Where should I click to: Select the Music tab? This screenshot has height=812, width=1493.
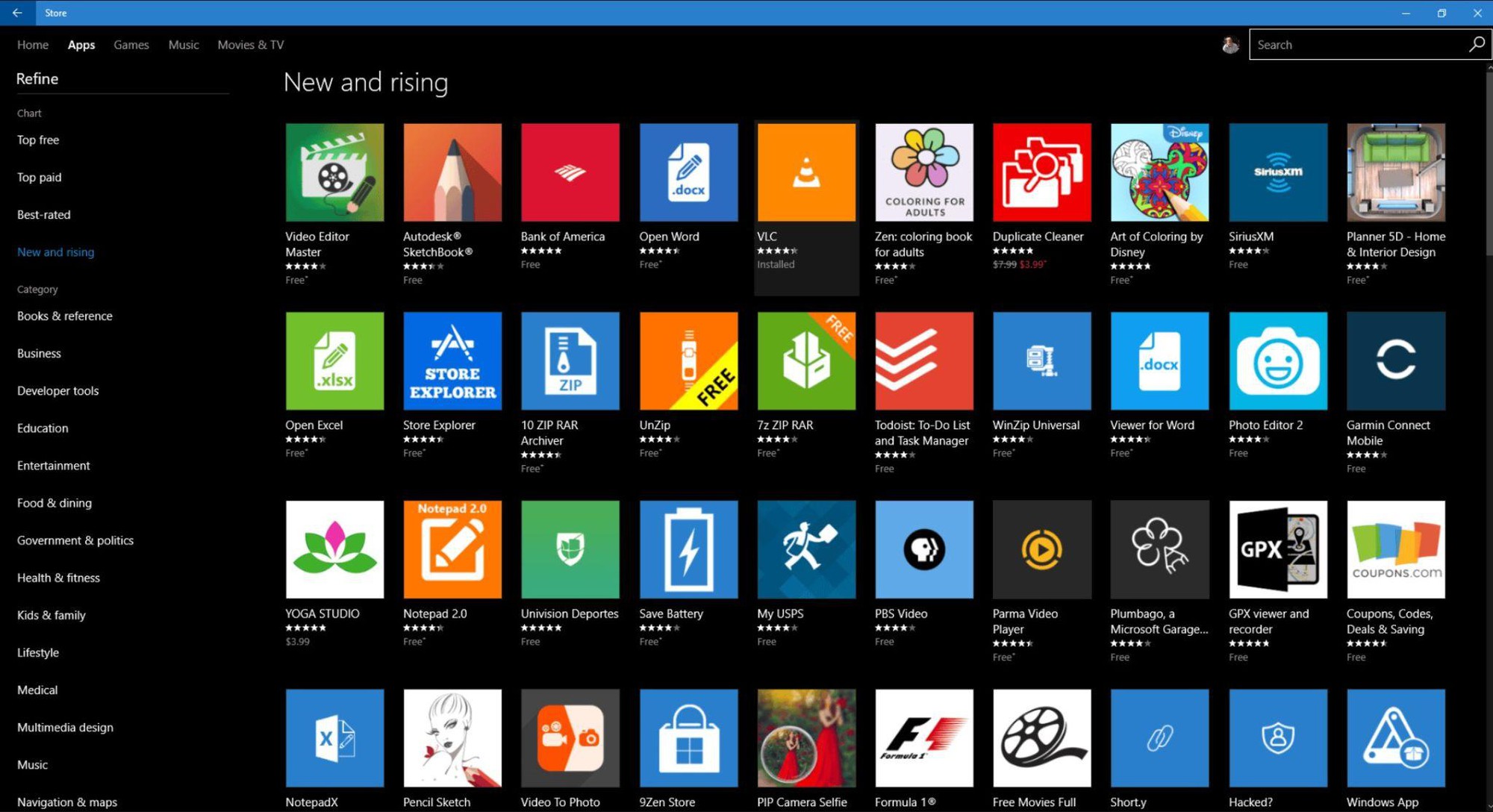pos(183,44)
